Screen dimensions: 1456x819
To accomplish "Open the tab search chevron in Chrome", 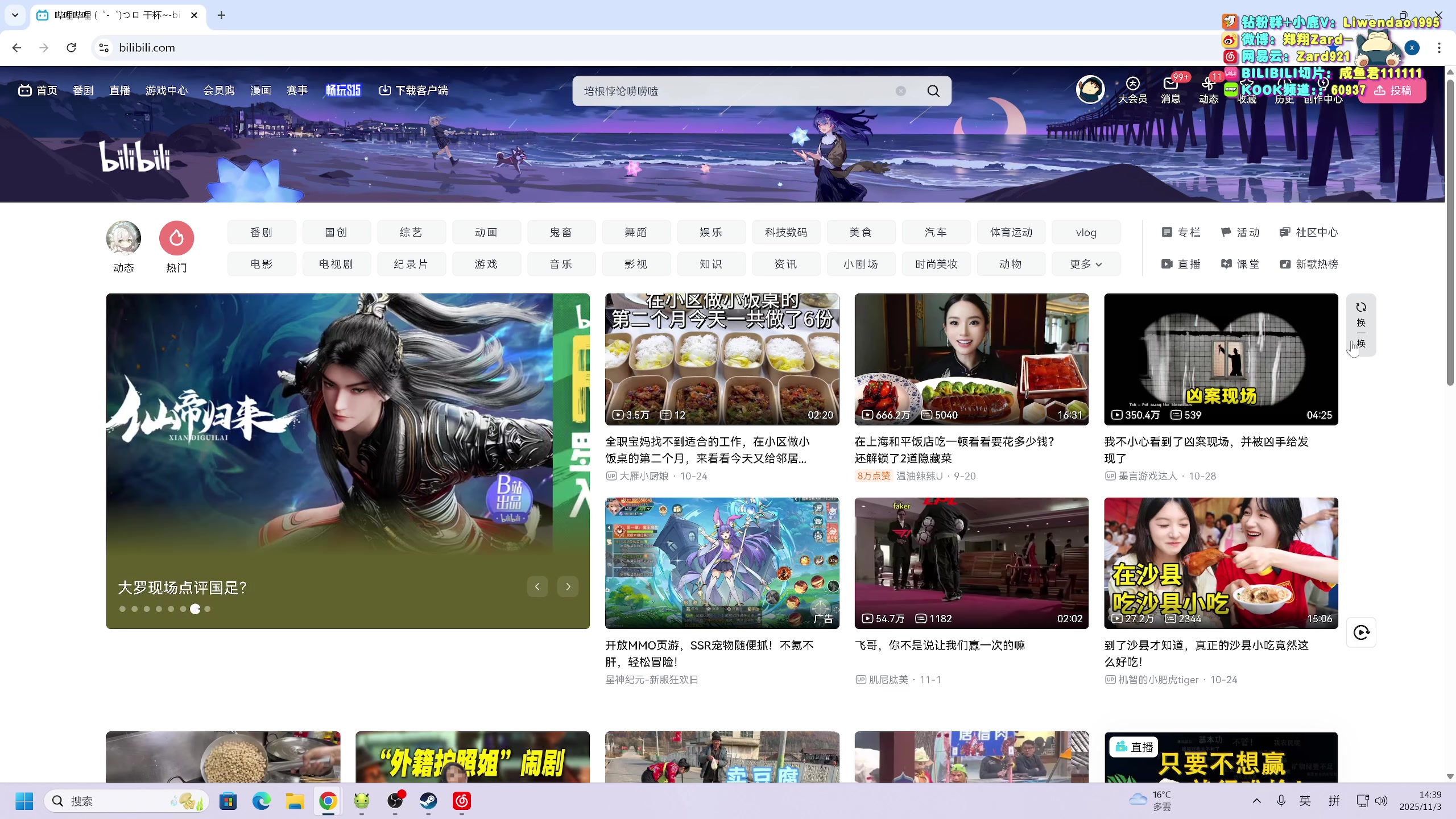I will pyautogui.click(x=15, y=15).
